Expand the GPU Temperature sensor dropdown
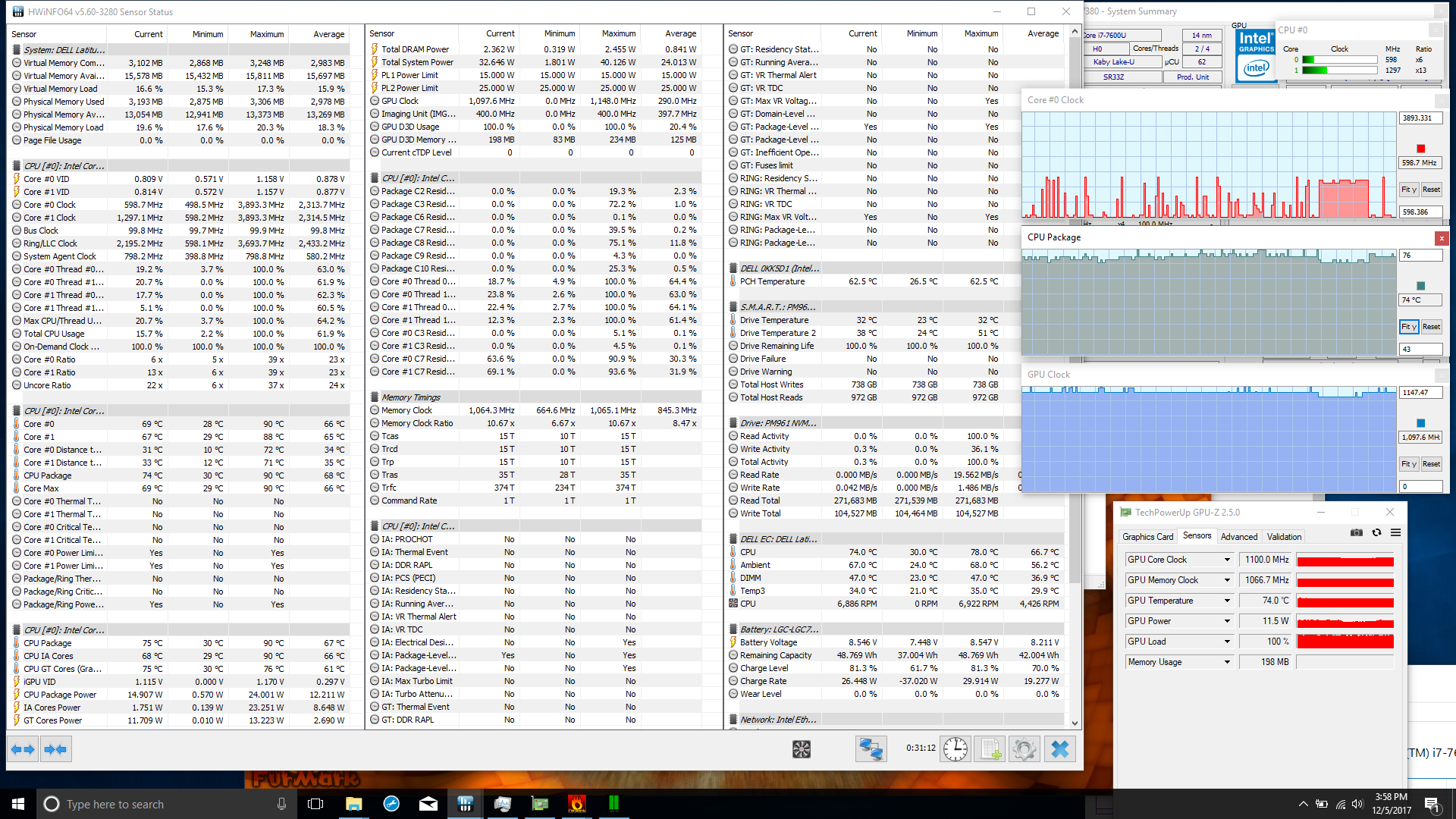 click(1227, 601)
